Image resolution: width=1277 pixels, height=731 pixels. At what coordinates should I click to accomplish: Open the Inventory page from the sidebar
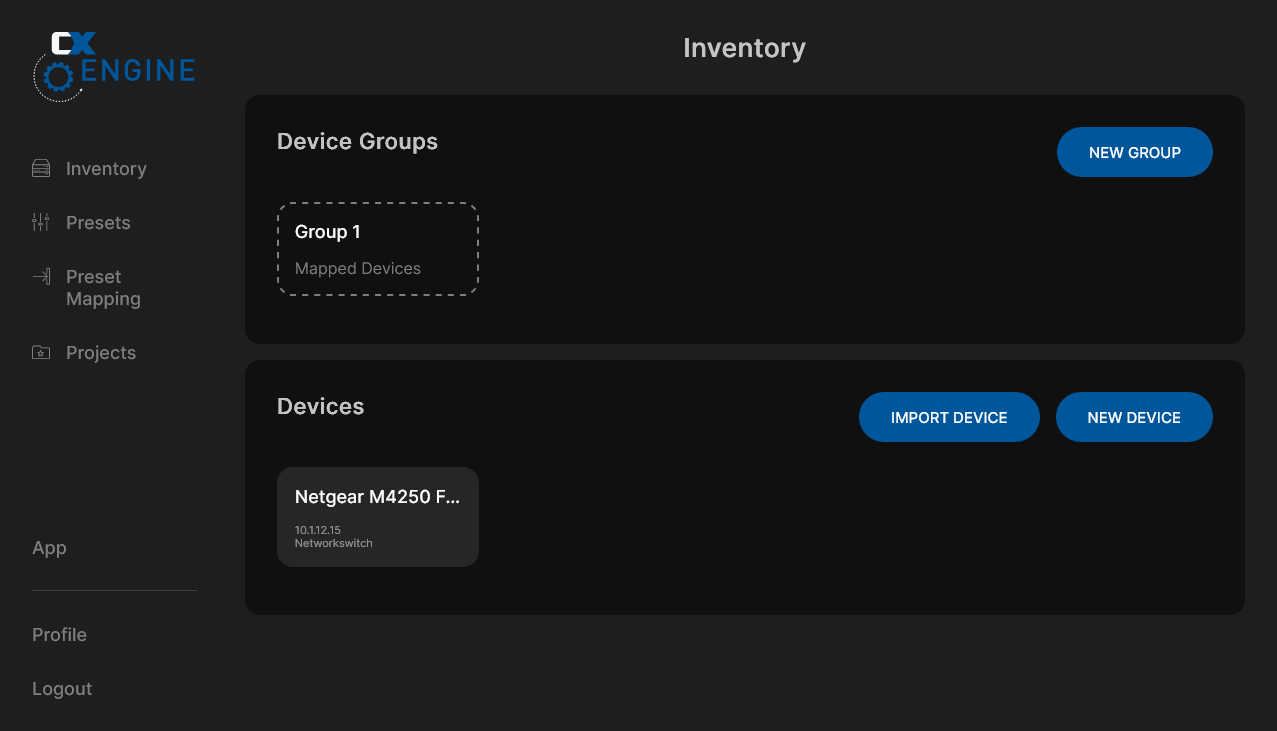point(105,168)
